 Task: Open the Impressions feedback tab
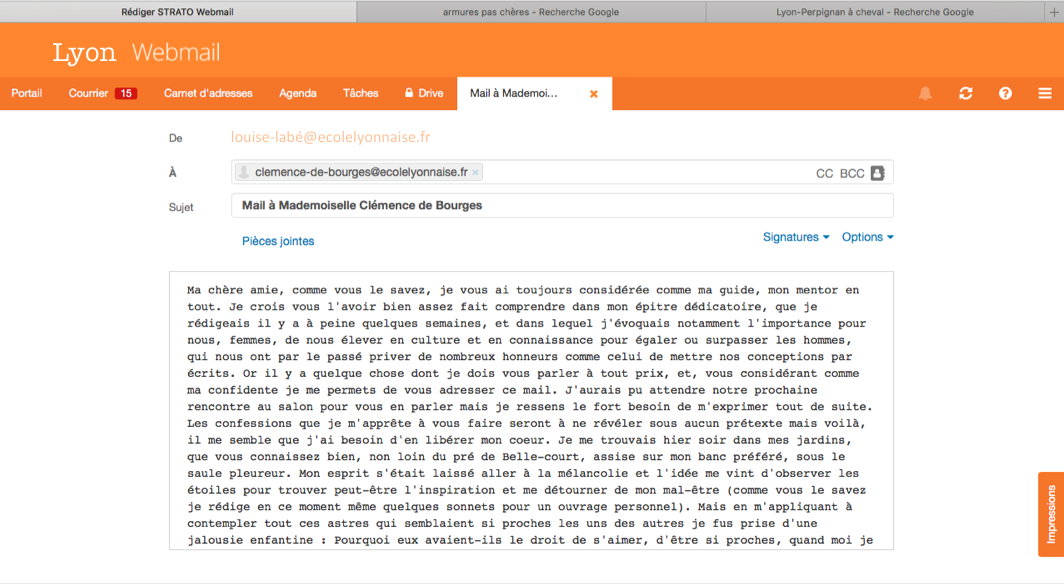point(1051,514)
